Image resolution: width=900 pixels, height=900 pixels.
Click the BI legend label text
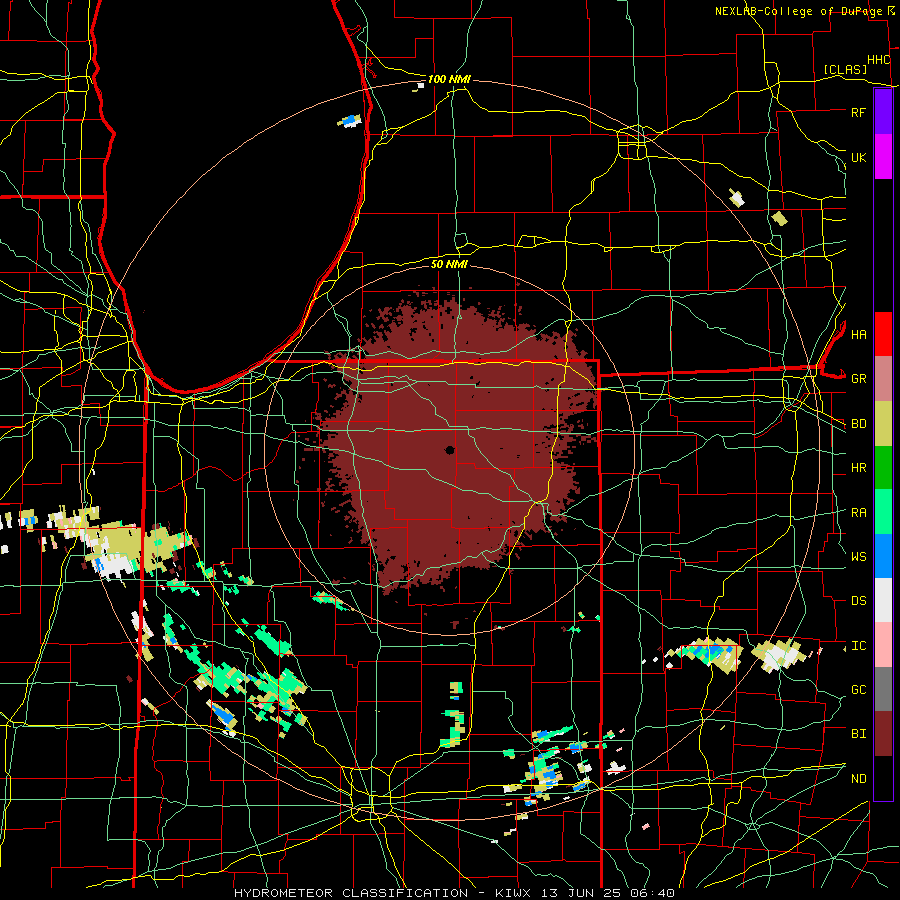point(858,734)
